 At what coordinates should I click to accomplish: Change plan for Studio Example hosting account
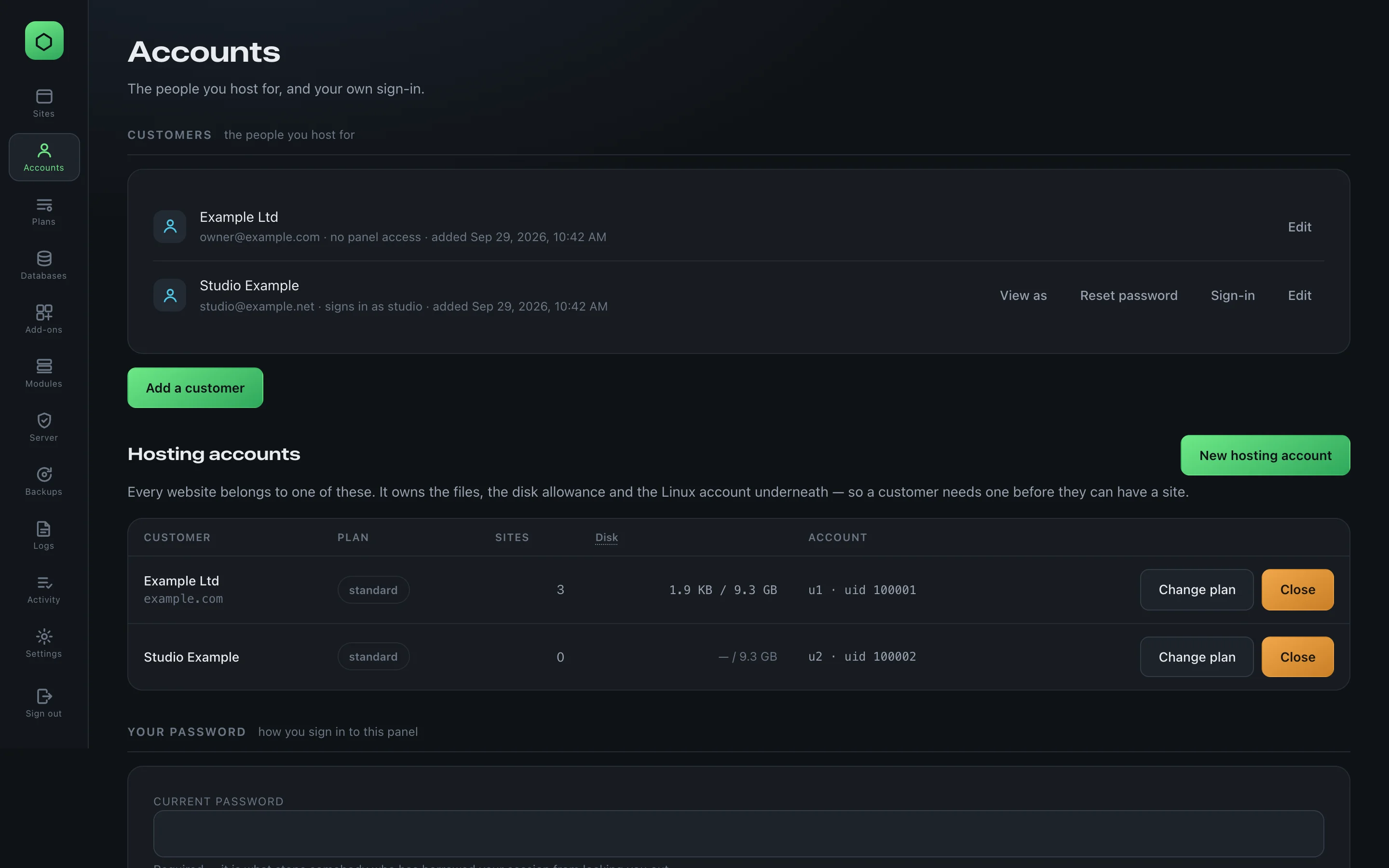(x=1197, y=657)
